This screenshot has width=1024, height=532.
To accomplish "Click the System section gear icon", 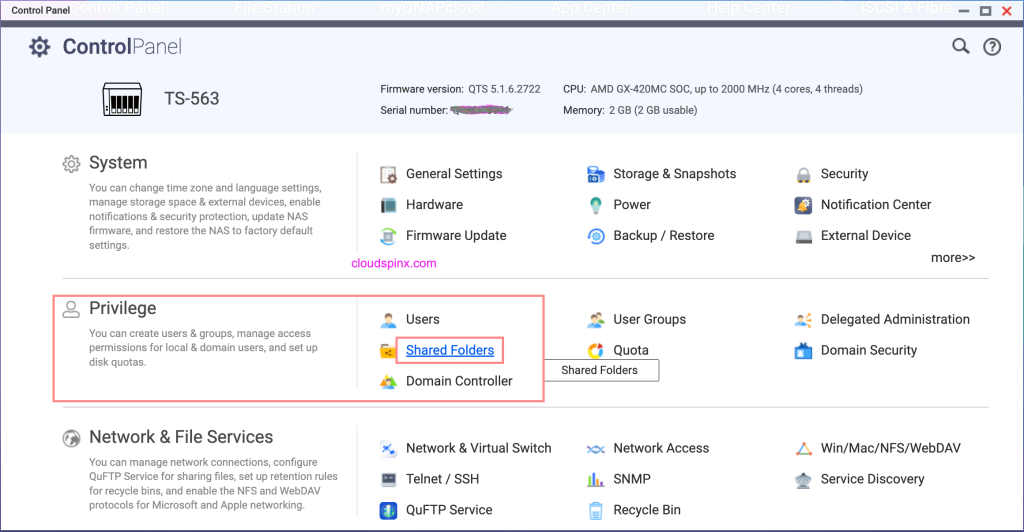I will [71, 164].
